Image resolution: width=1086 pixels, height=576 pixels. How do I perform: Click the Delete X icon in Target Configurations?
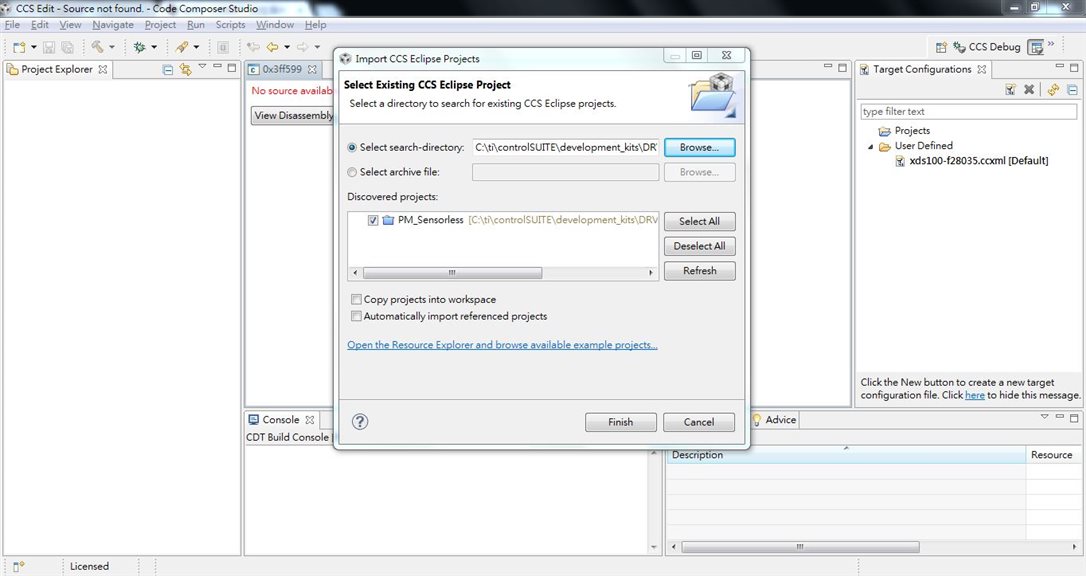1029,89
